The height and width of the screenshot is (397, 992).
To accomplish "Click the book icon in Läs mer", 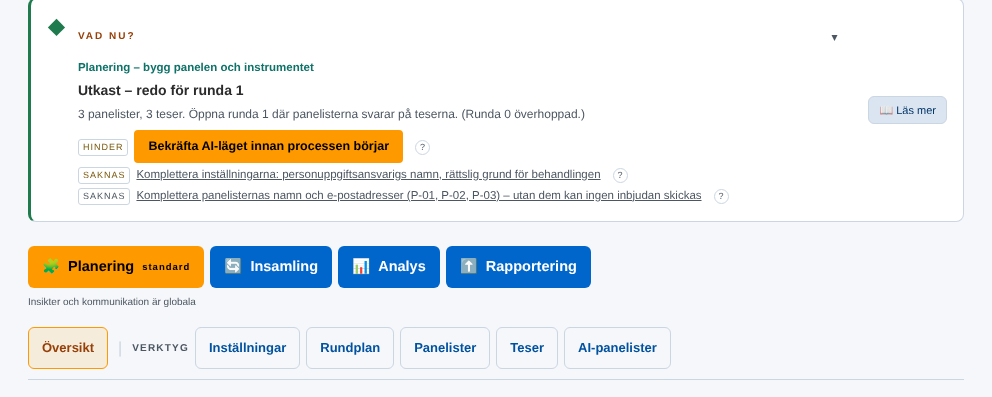I will (x=886, y=110).
